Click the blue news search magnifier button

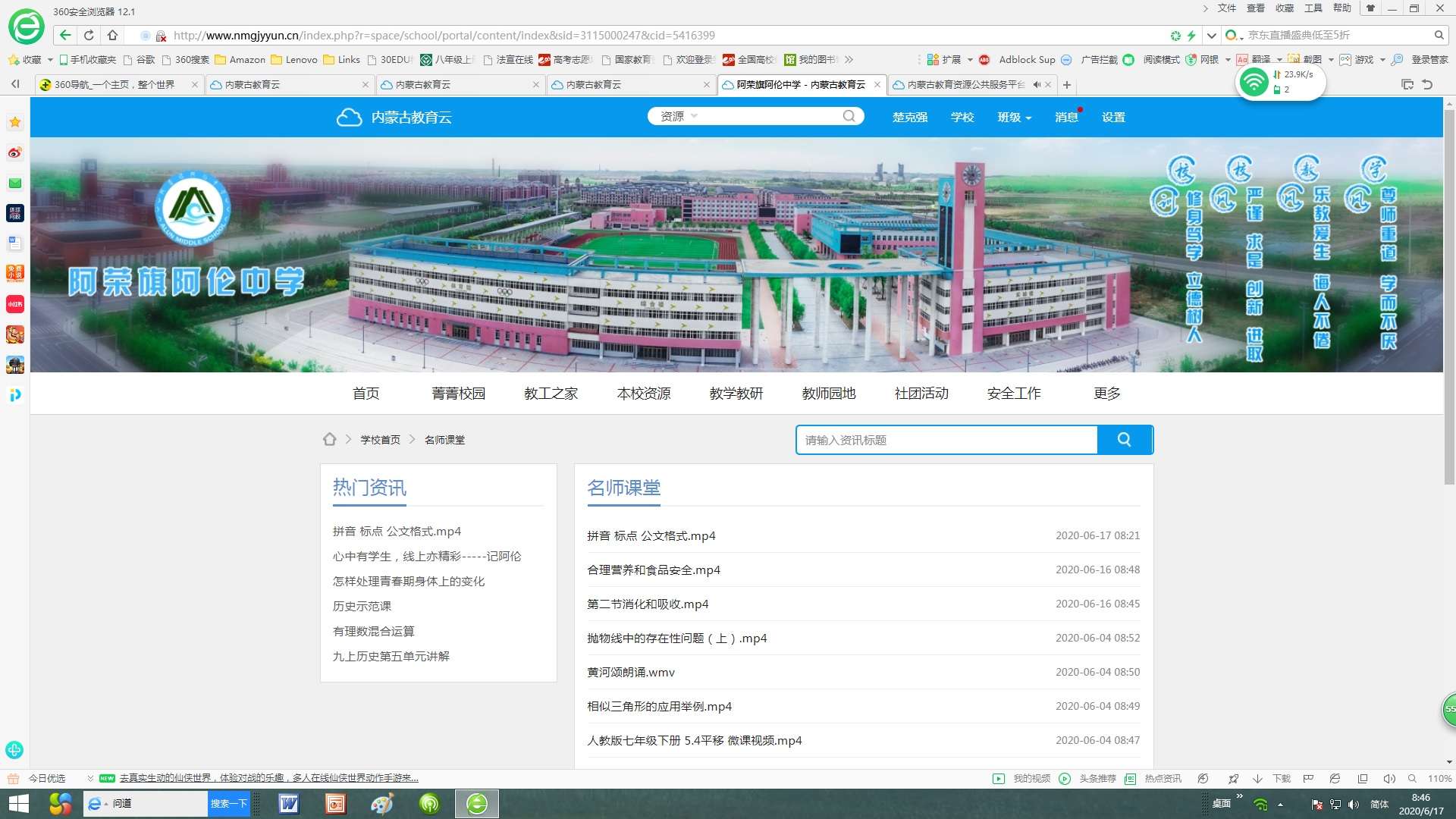[1125, 440]
